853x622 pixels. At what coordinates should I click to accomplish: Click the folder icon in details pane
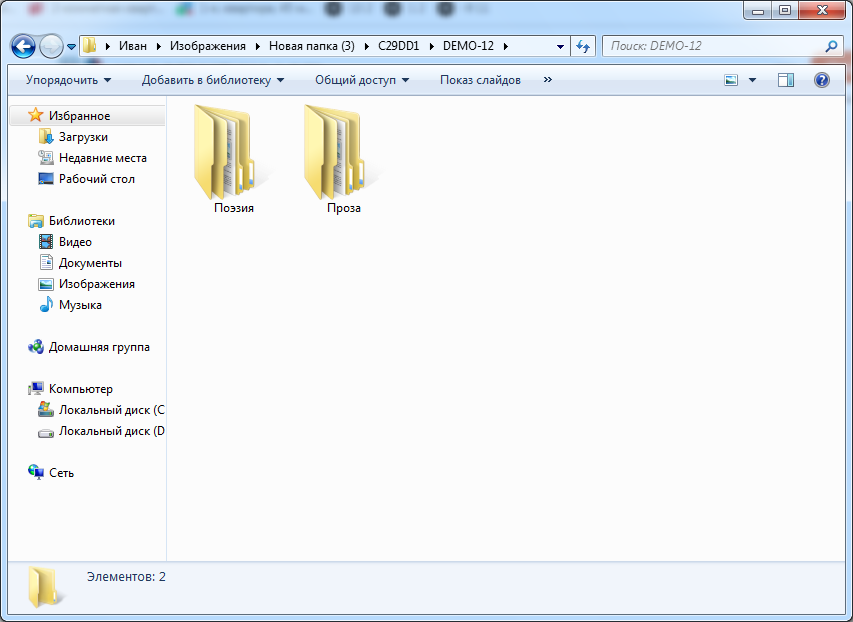coord(45,587)
